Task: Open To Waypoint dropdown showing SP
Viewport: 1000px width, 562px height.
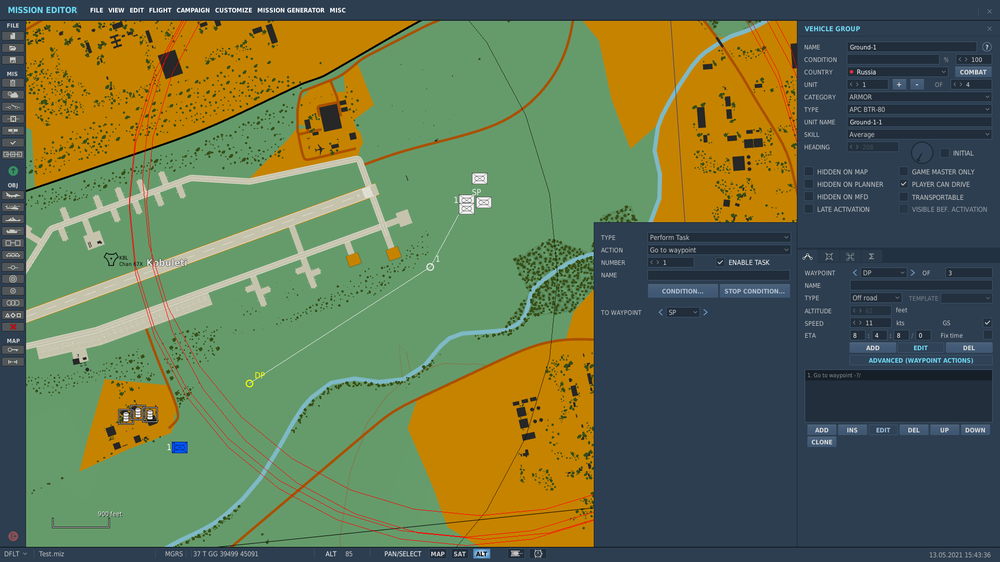Action: coord(682,313)
